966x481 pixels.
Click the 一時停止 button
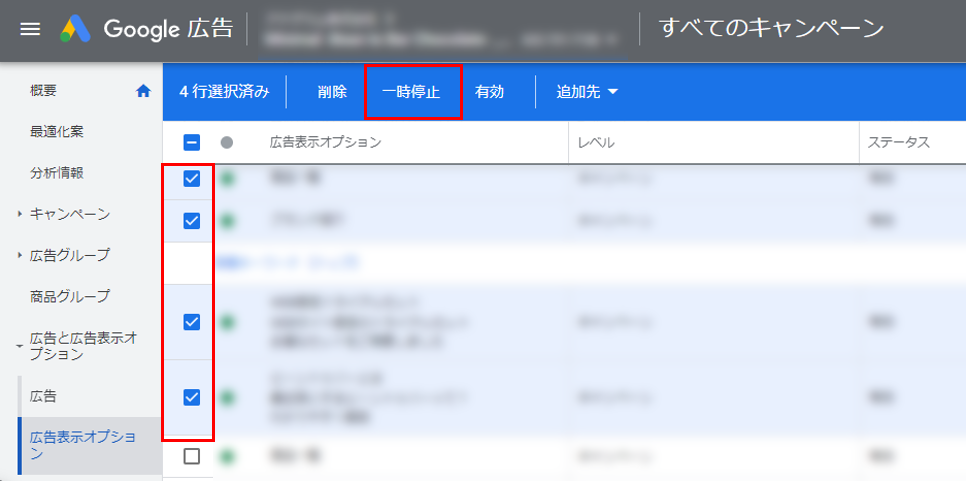(x=411, y=92)
